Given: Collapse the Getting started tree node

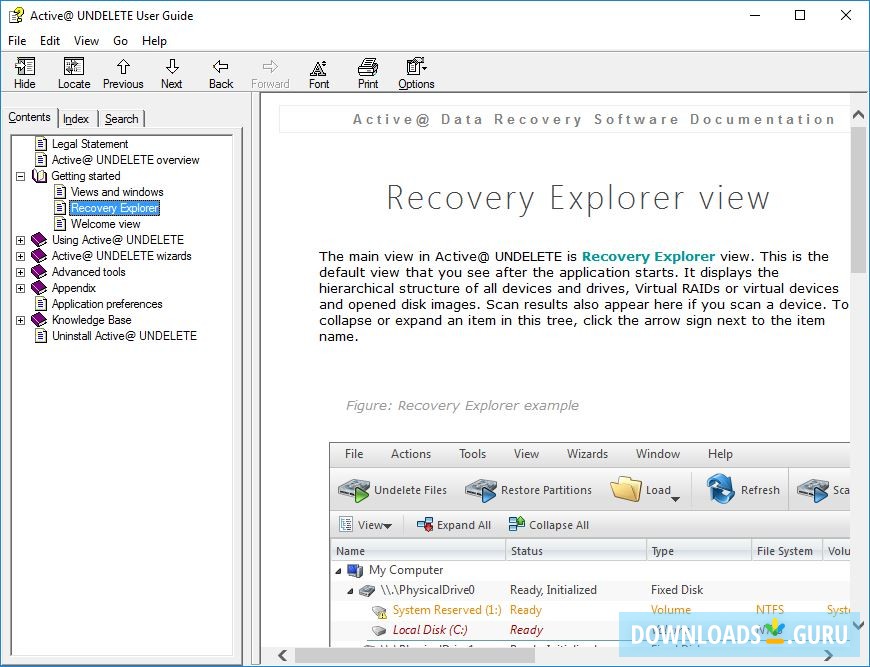Looking at the screenshot, I should point(21,176).
